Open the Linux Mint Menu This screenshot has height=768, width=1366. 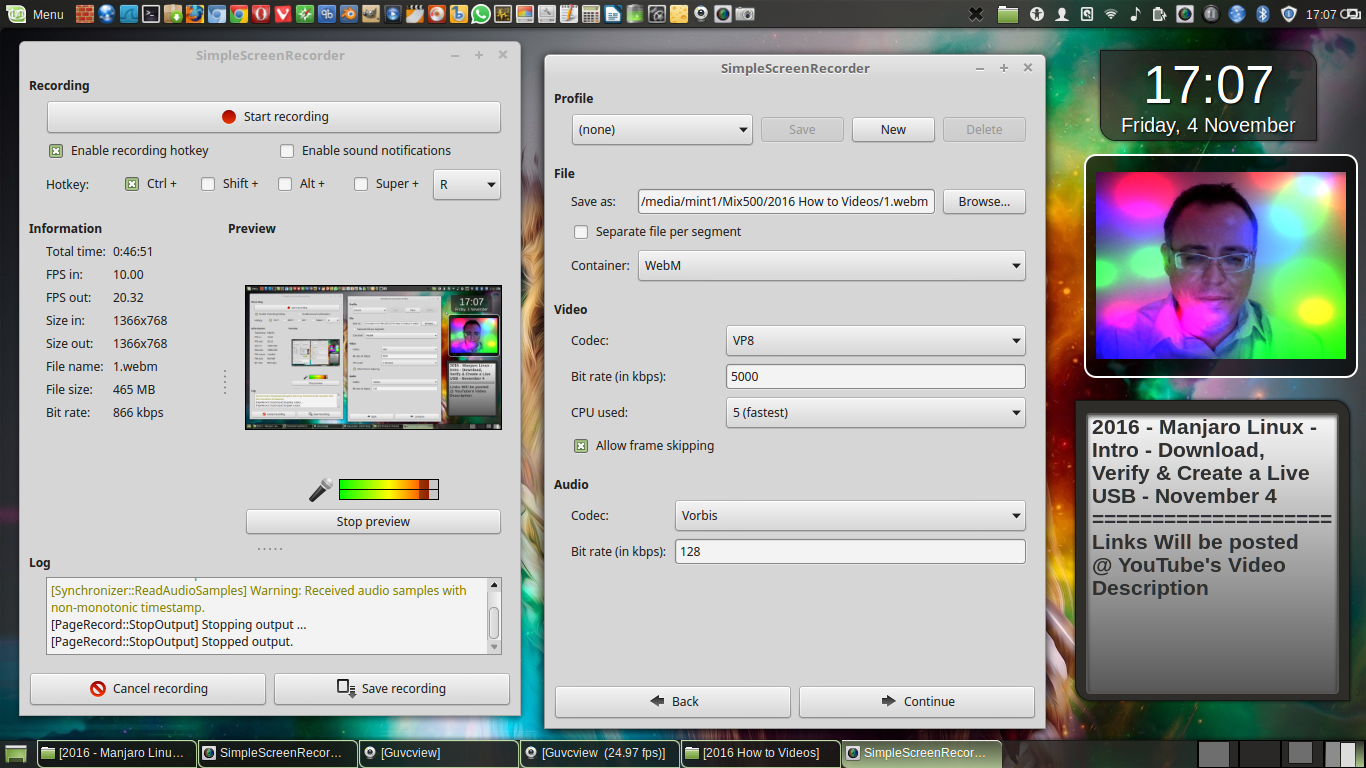(35, 14)
